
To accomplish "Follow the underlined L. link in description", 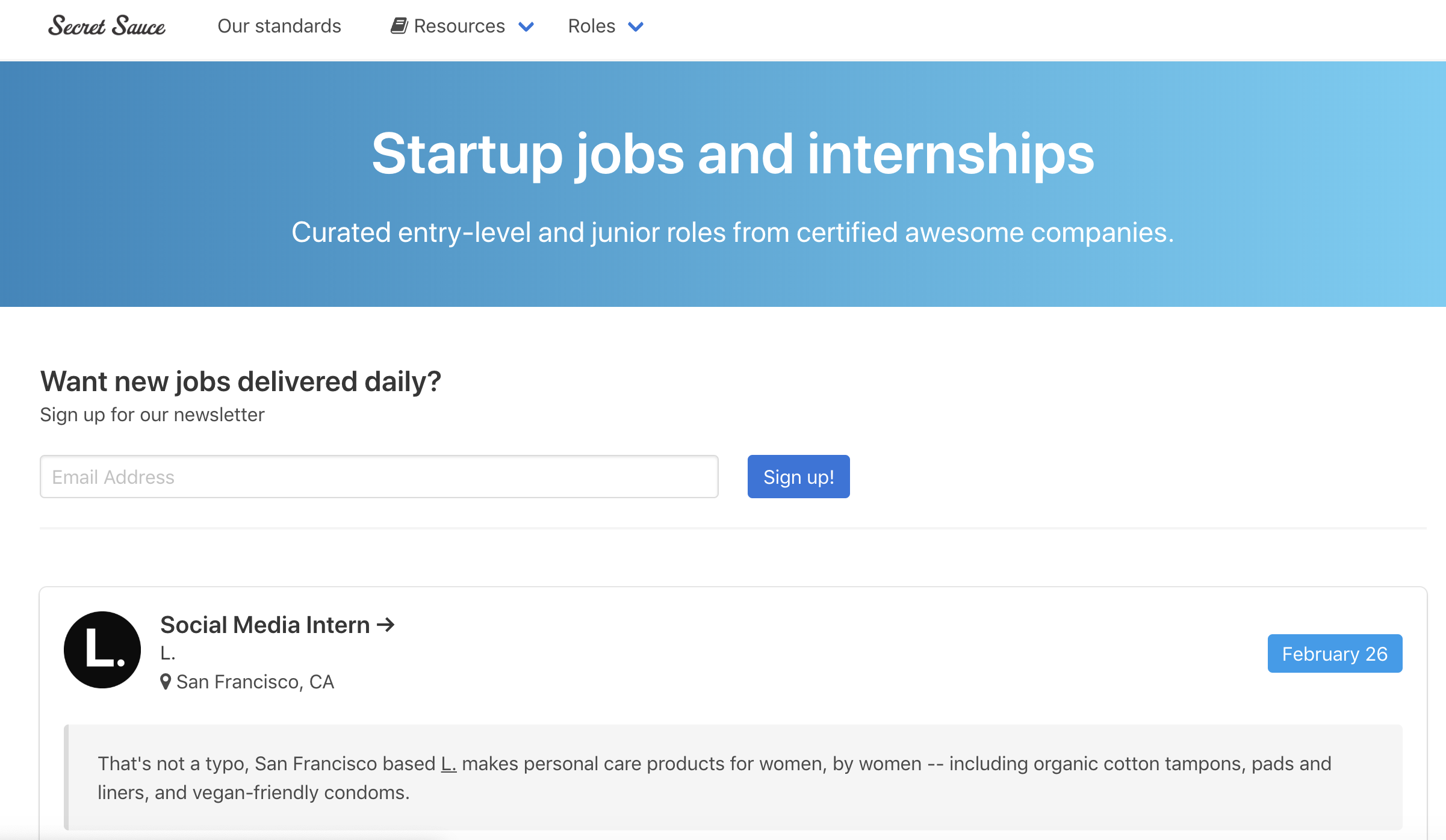I will (448, 764).
